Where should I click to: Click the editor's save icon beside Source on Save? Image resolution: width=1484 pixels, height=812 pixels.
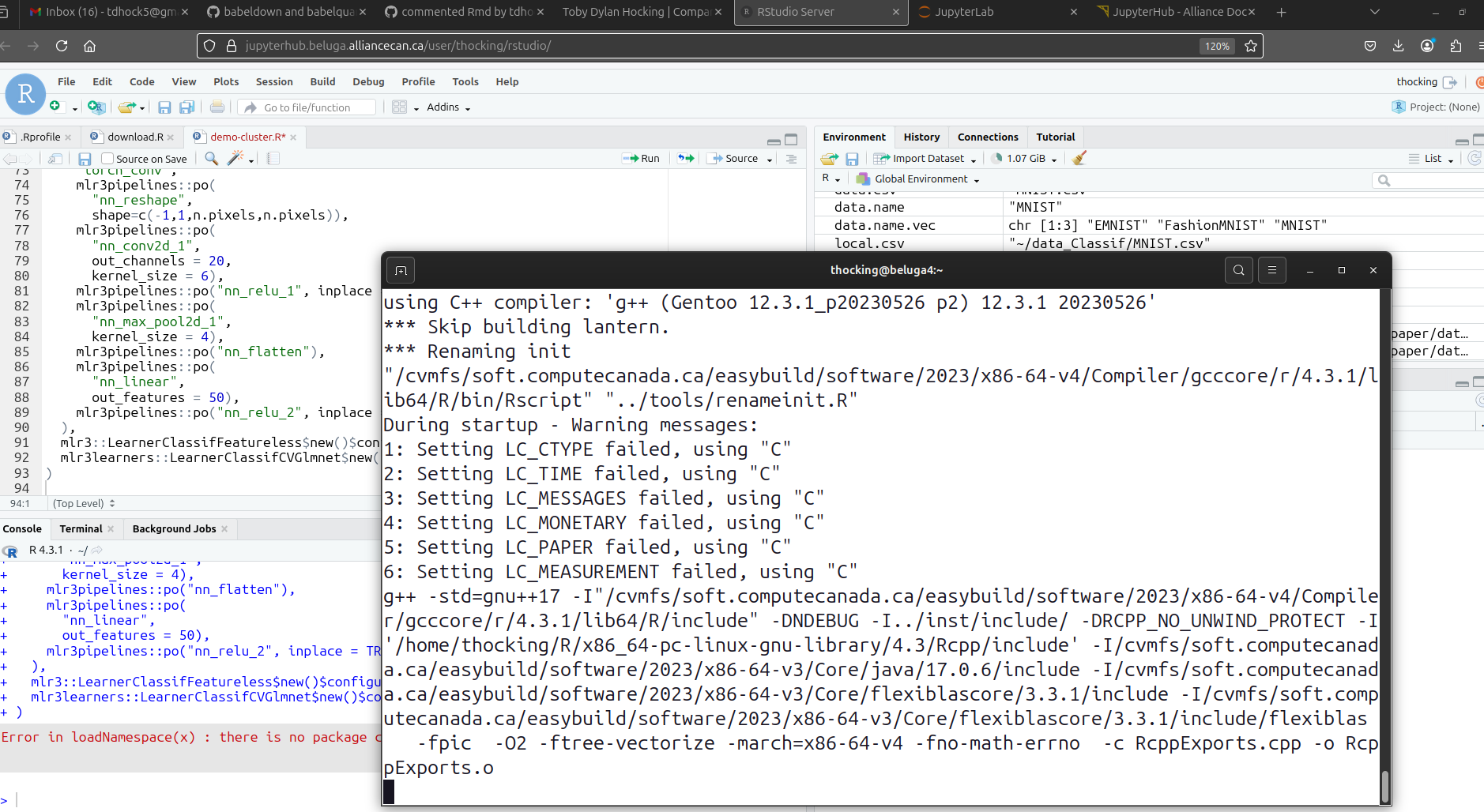pos(85,159)
